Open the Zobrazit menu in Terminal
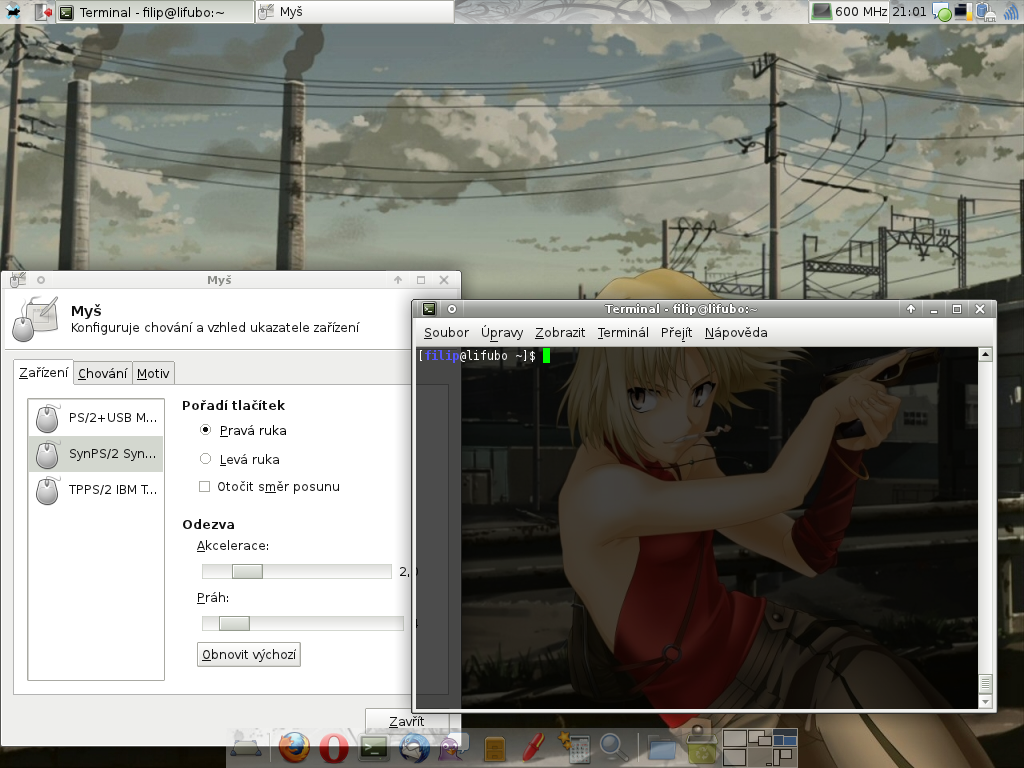 [560, 332]
